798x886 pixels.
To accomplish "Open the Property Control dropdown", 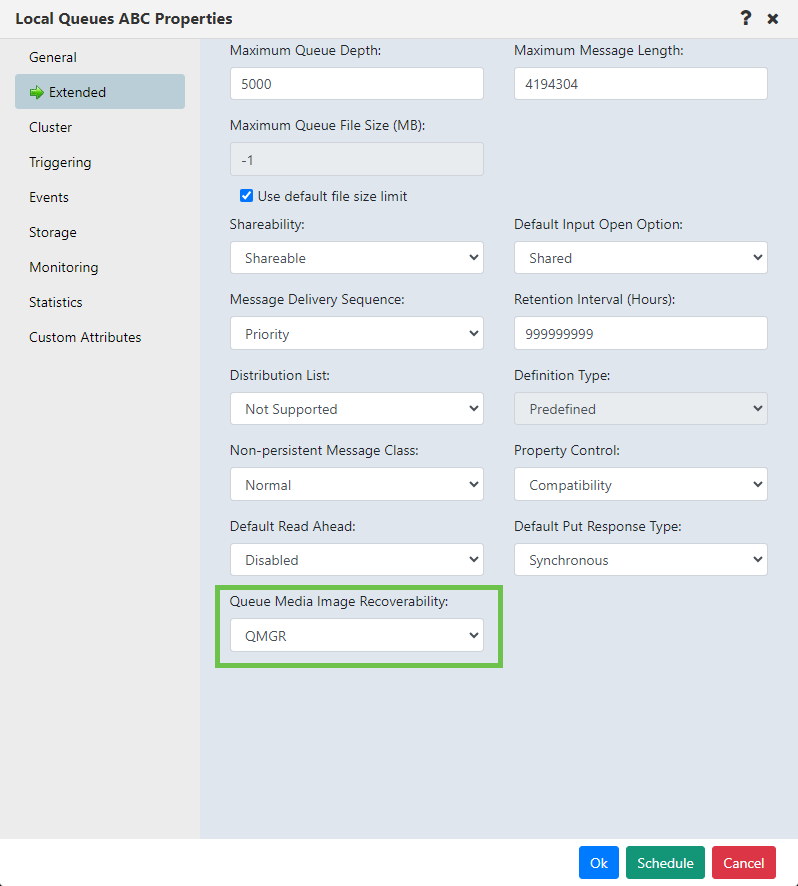I will (640, 484).
